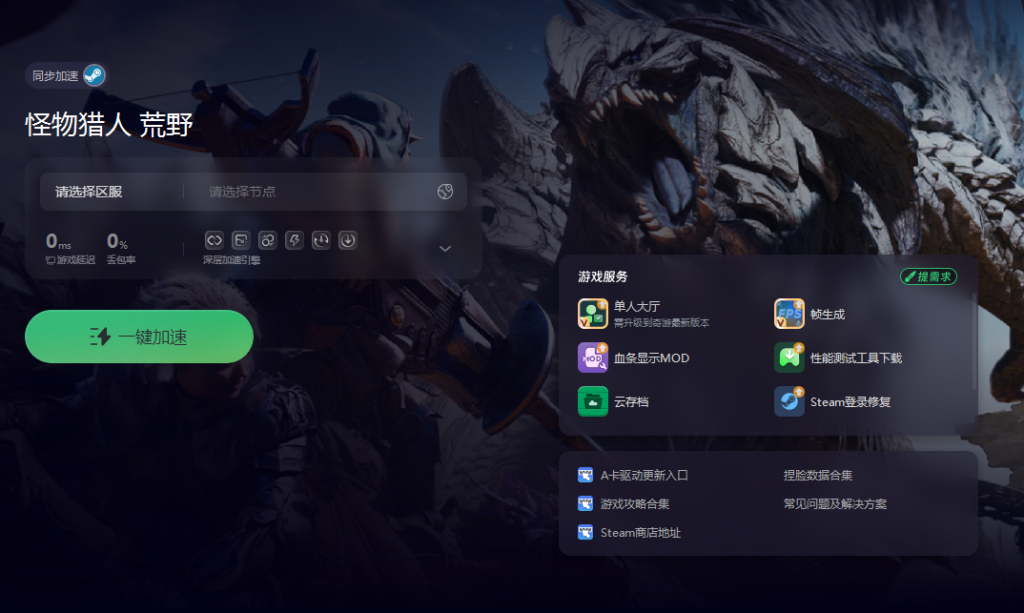Click the globe icon in the node selector
The width and height of the screenshot is (1024, 613).
pyautogui.click(x=445, y=191)
